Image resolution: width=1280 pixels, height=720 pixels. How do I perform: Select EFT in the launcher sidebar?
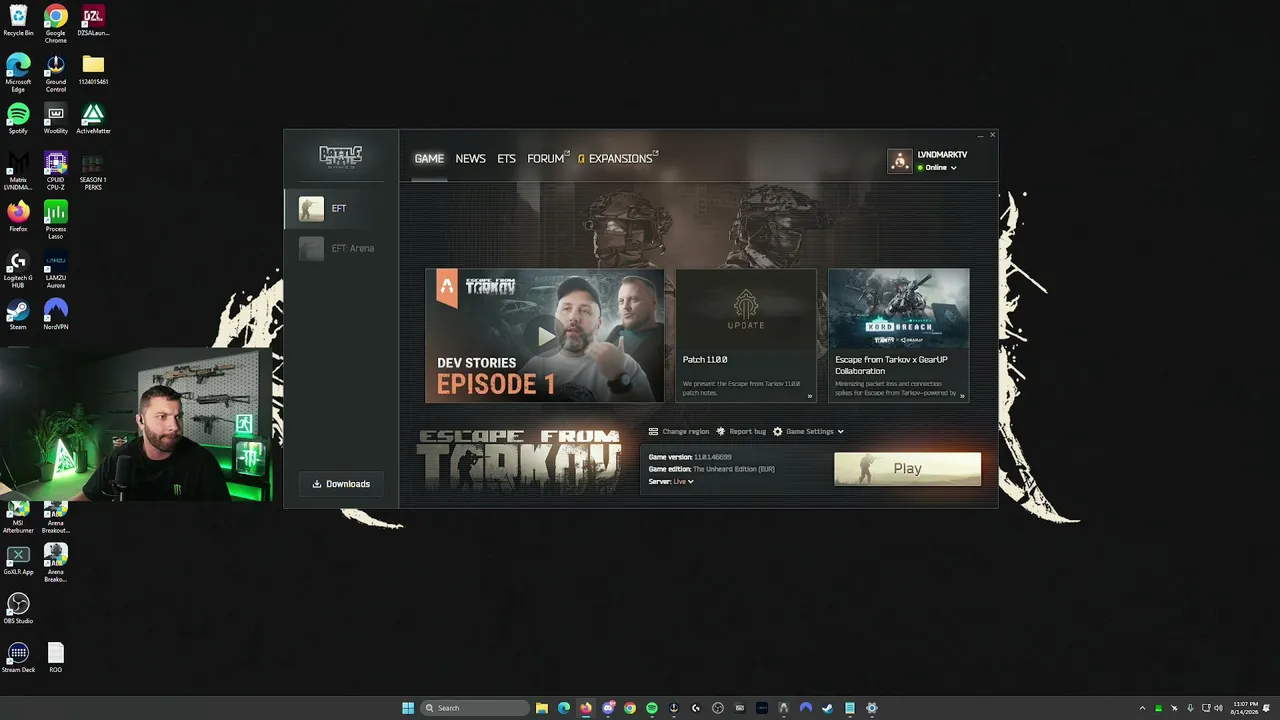click(x=340, y=208)
